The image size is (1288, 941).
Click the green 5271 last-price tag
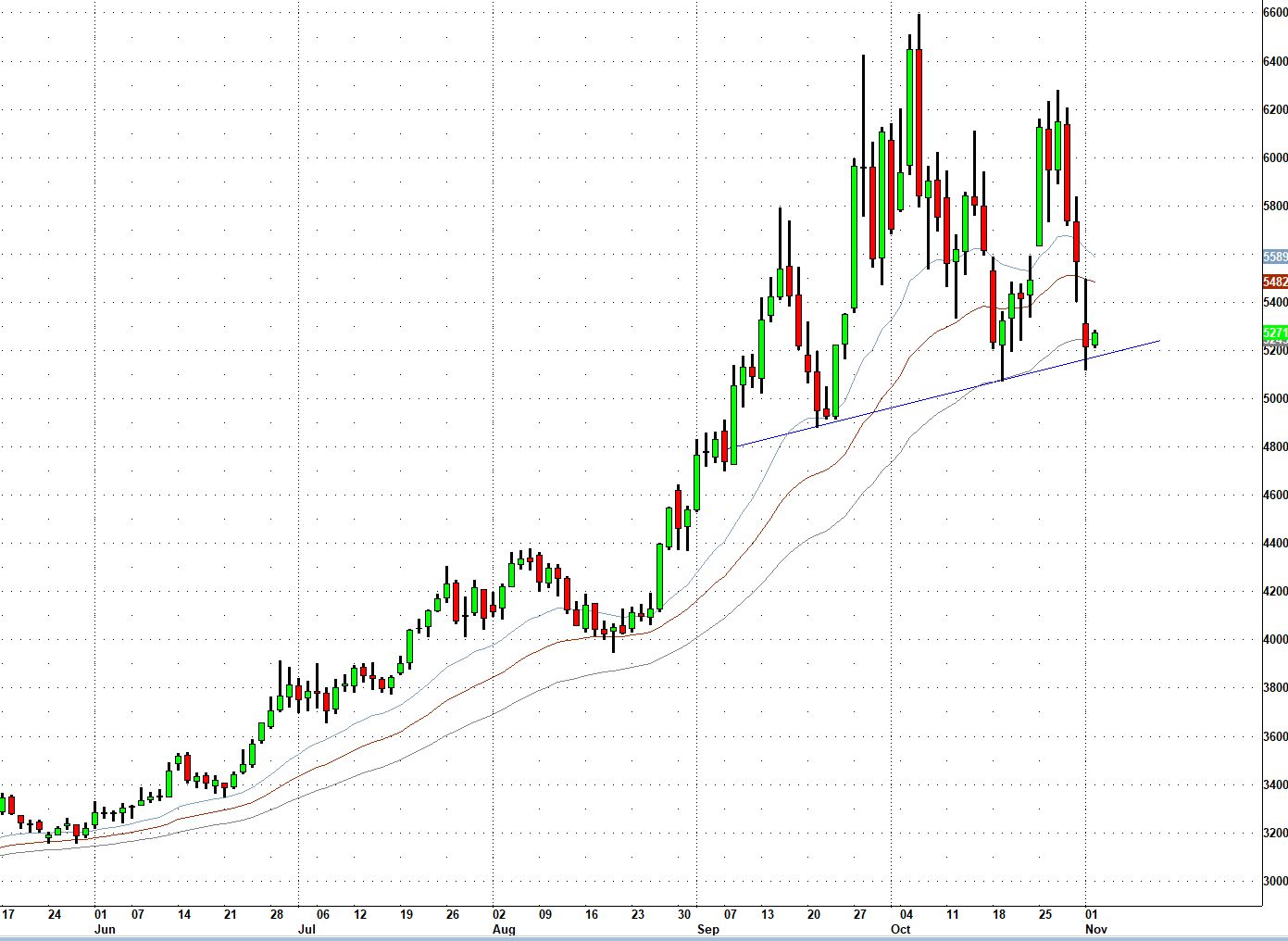1275,332
